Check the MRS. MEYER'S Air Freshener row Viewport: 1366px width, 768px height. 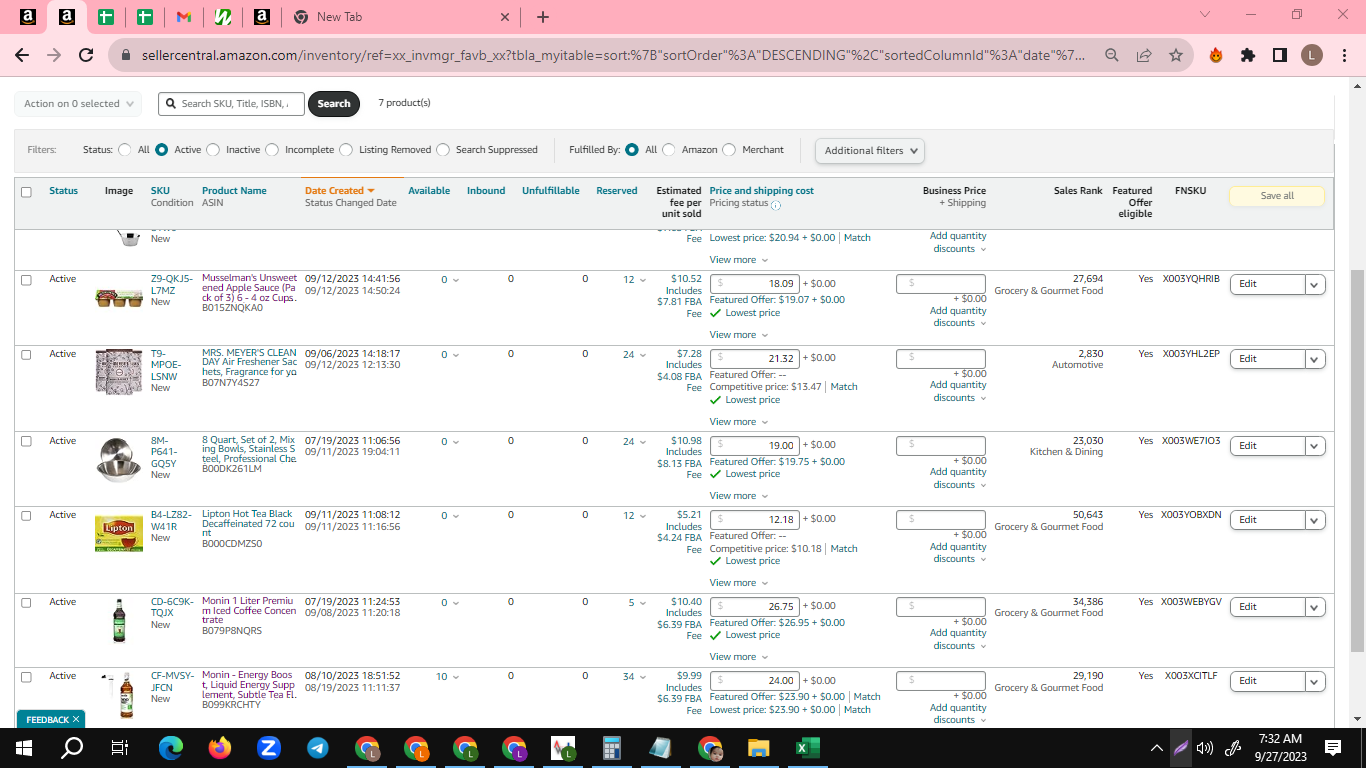click(26, 355)
